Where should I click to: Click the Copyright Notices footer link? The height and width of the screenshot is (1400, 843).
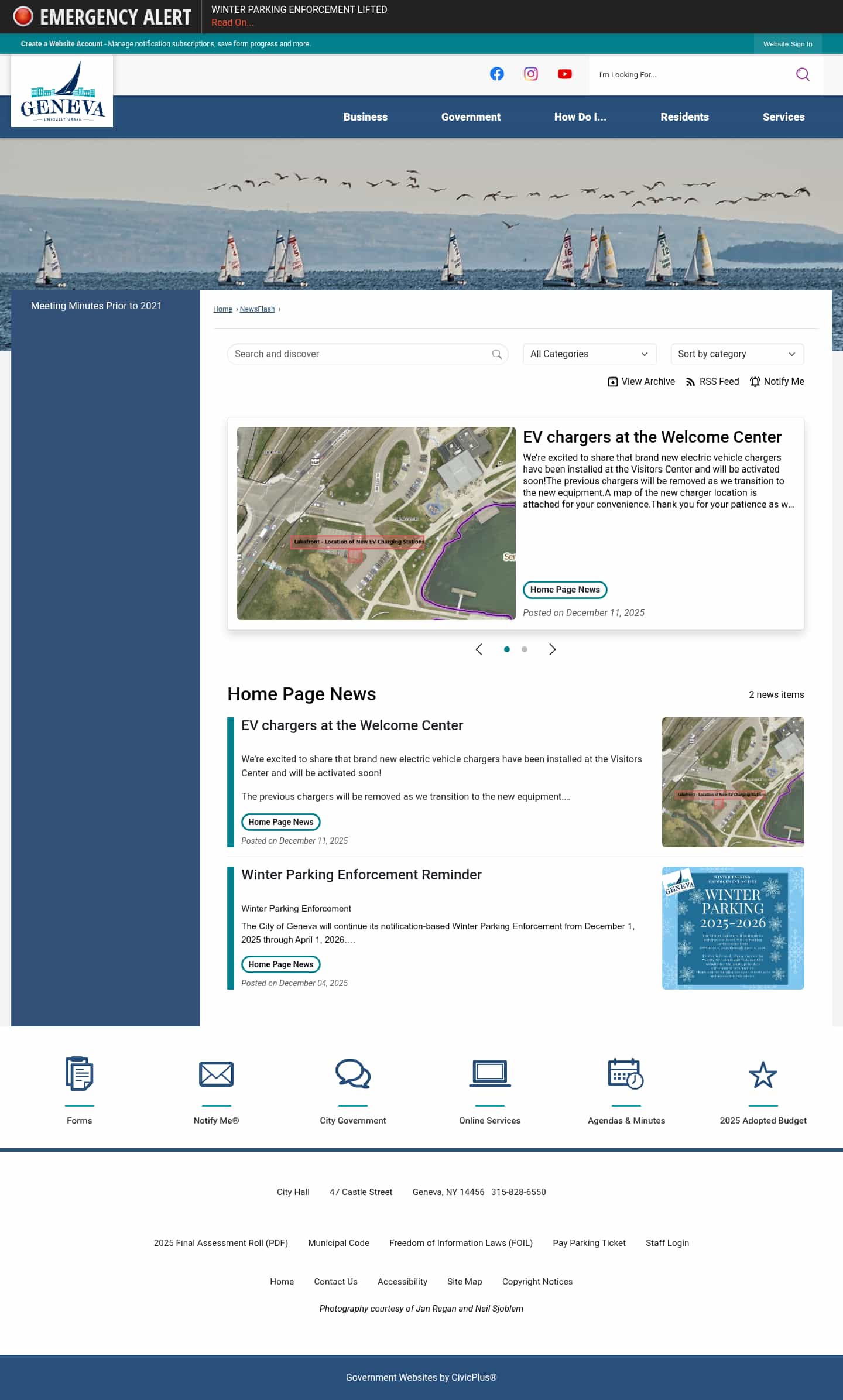pos(537,1282)
